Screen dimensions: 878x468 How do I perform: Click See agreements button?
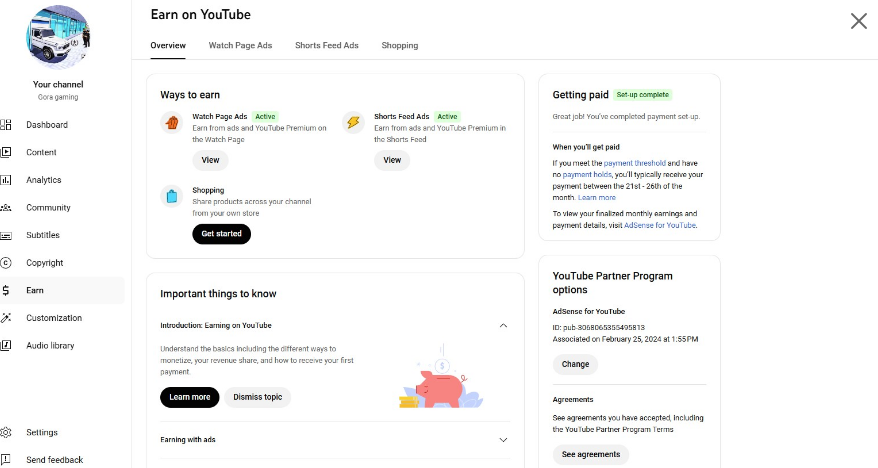[x=591, y=455]
